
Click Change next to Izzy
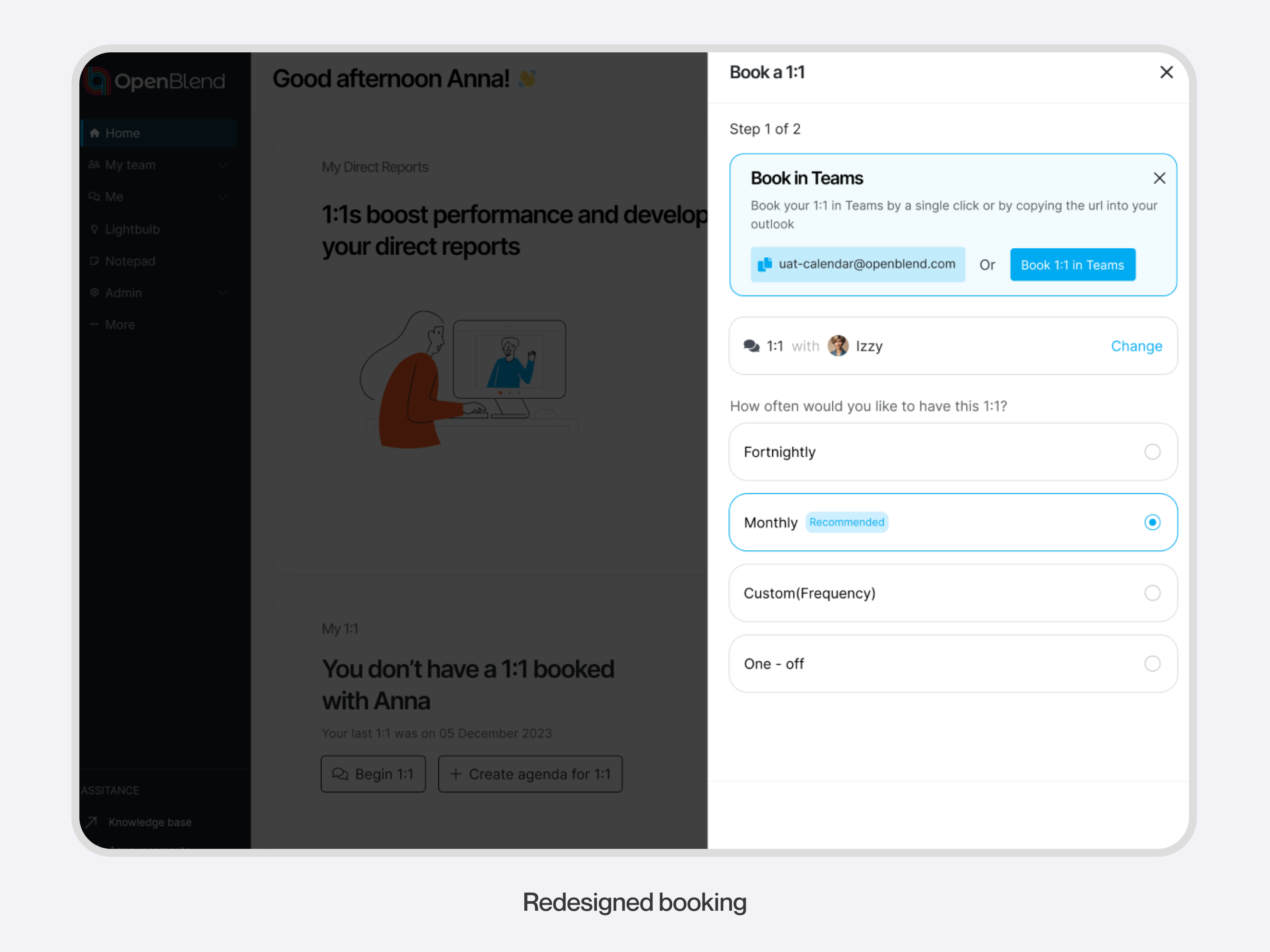(x=1136, y=346)
